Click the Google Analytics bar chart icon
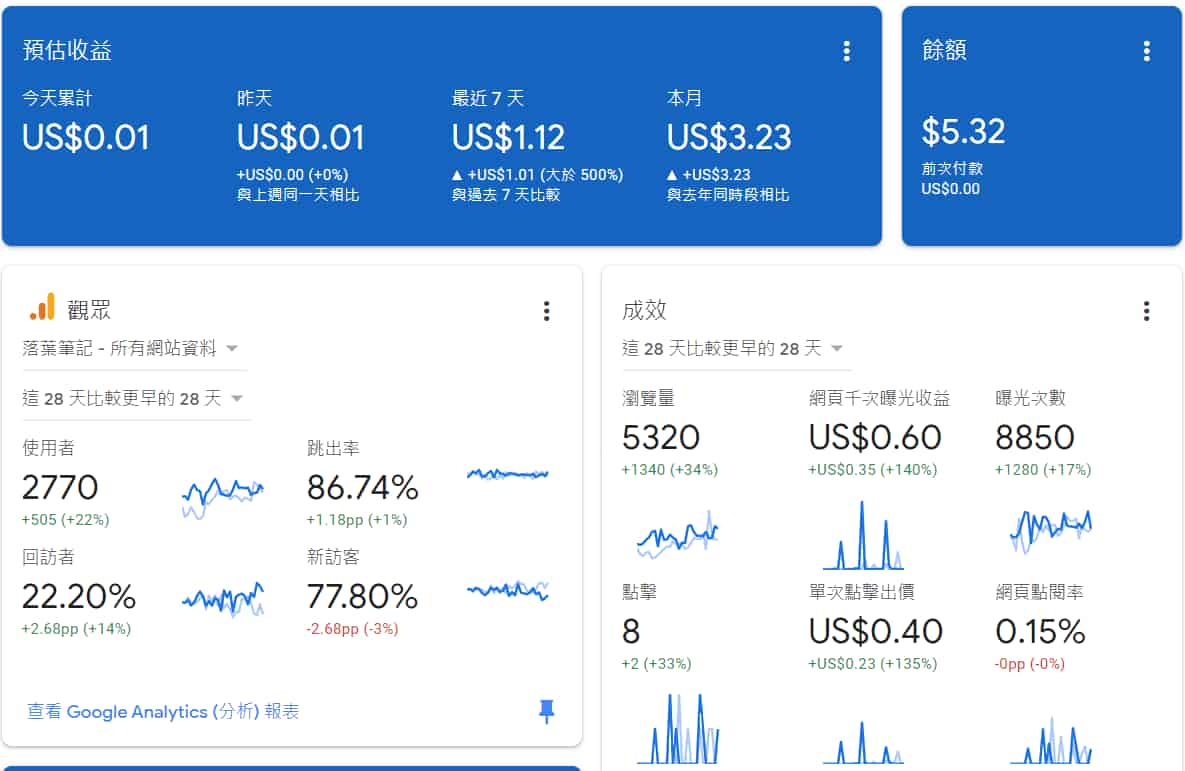This screenshot has width=1185, height=771. tap(42, 308)
